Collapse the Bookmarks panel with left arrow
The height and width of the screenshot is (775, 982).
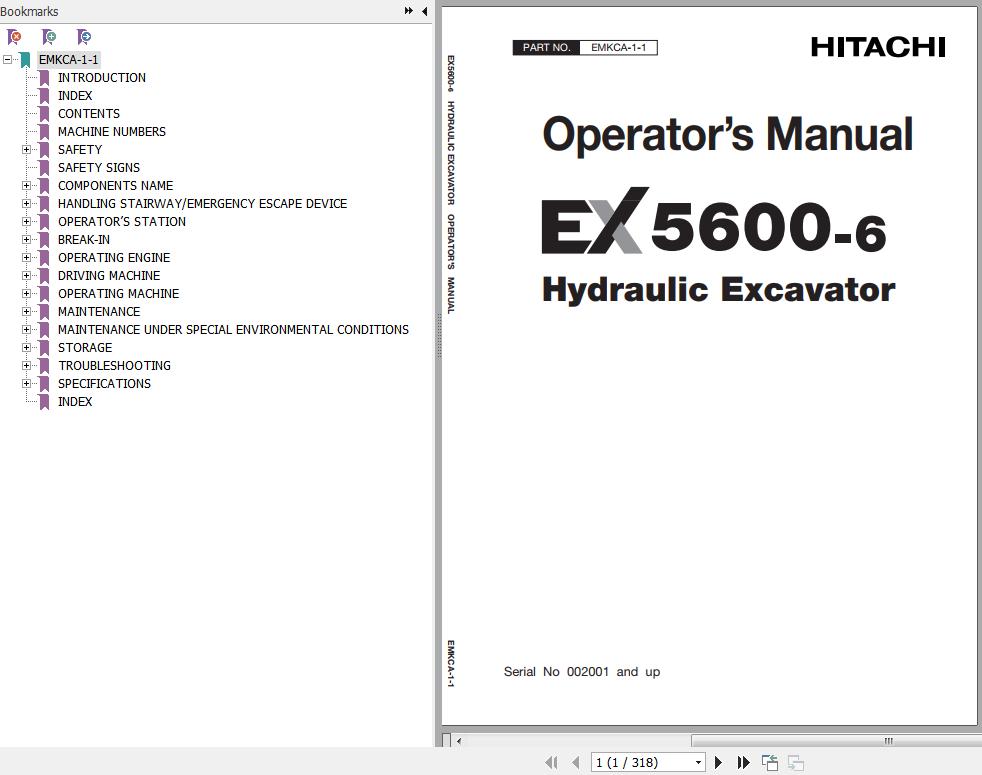(x=425, y=11)
